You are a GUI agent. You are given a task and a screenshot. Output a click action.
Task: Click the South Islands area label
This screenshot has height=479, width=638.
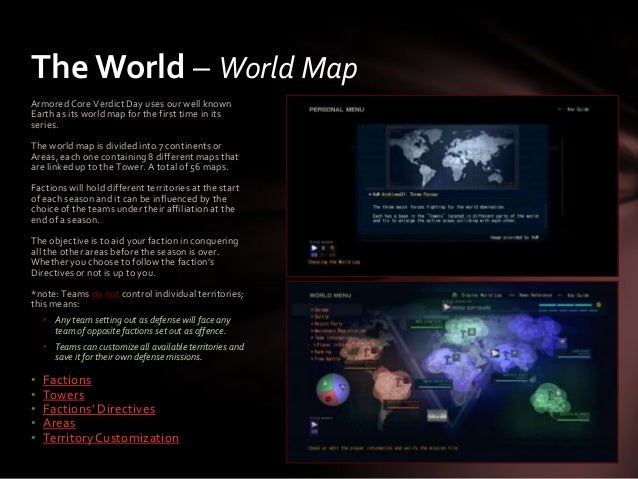[x=573, y=416]
